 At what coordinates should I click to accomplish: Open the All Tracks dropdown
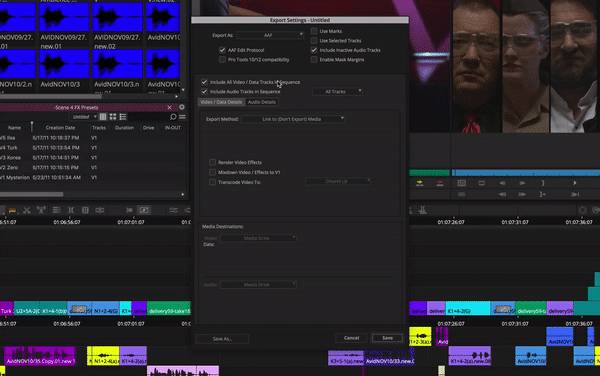(337, 91)
